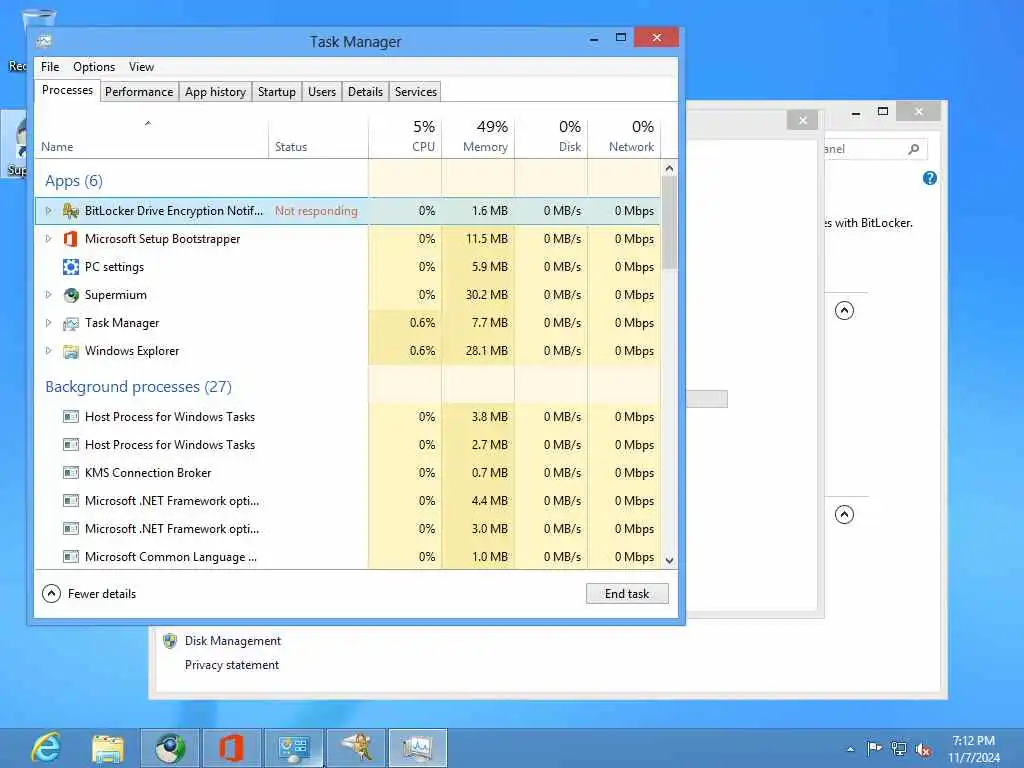1024x768 pixels.
Task: Click the 'Not responding' status text
Action: click(316, 211)
